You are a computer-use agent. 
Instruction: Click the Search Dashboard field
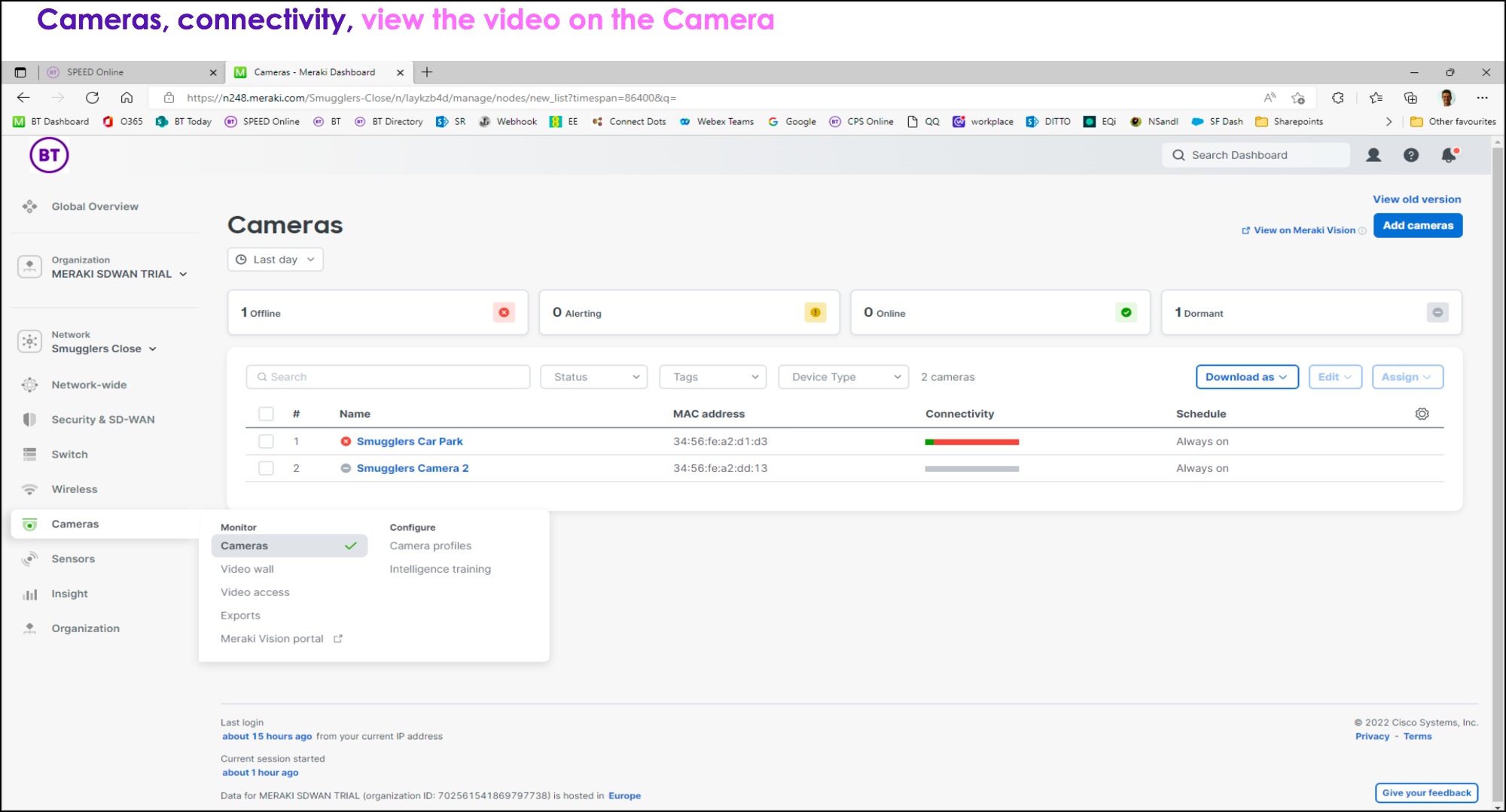[x=1256, y=155]
